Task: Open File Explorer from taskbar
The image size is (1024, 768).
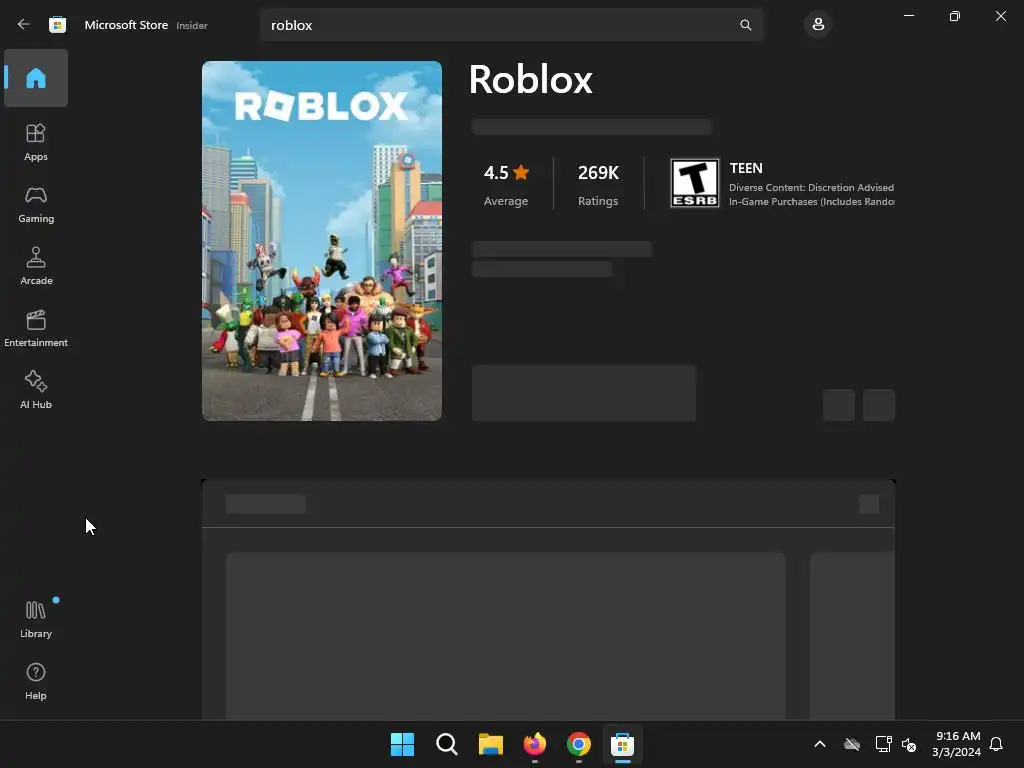Action: click(490, 744)
